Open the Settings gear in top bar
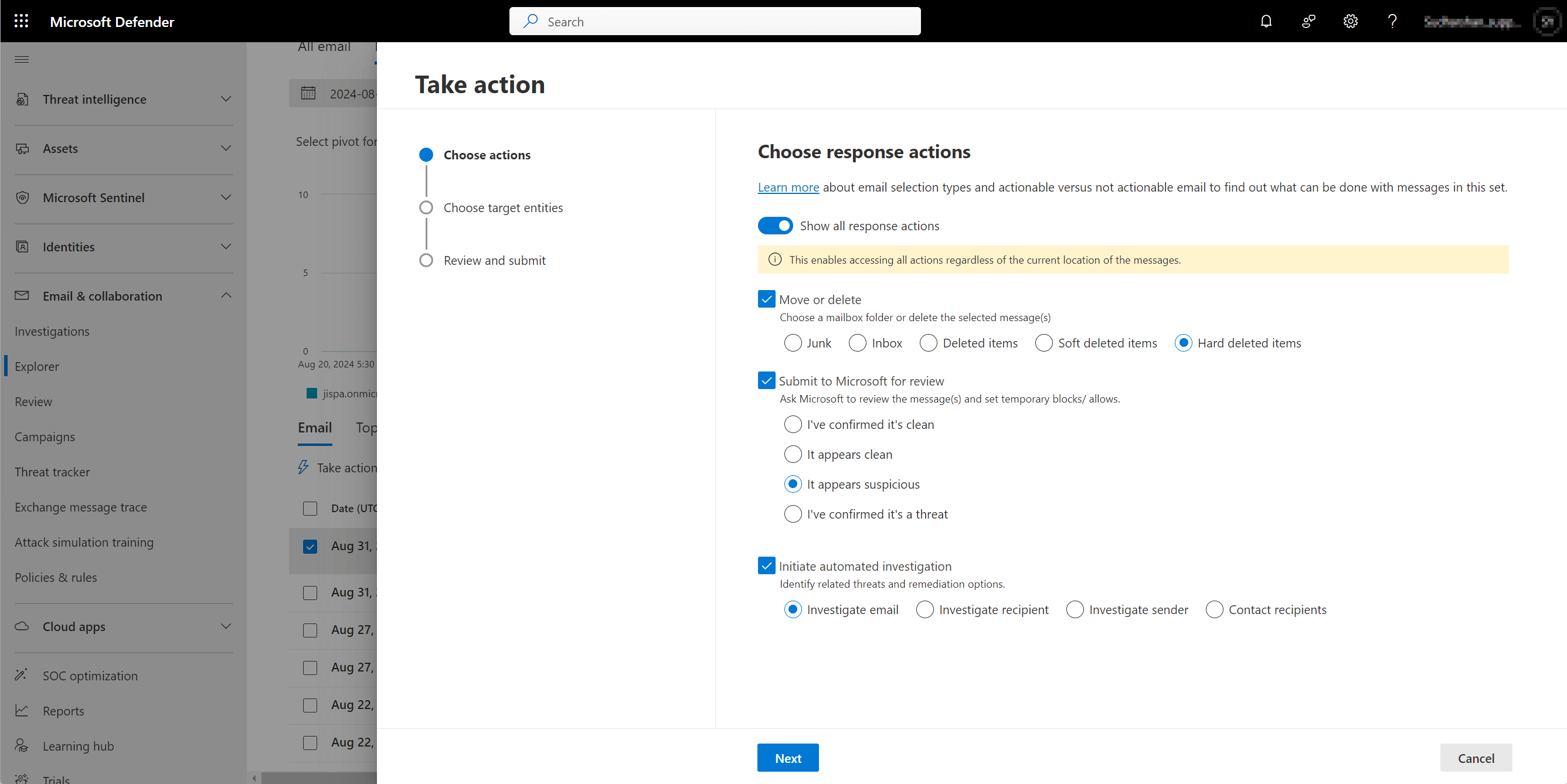This screenshot has width=1567, height=784. click(x=1351, y=21)
